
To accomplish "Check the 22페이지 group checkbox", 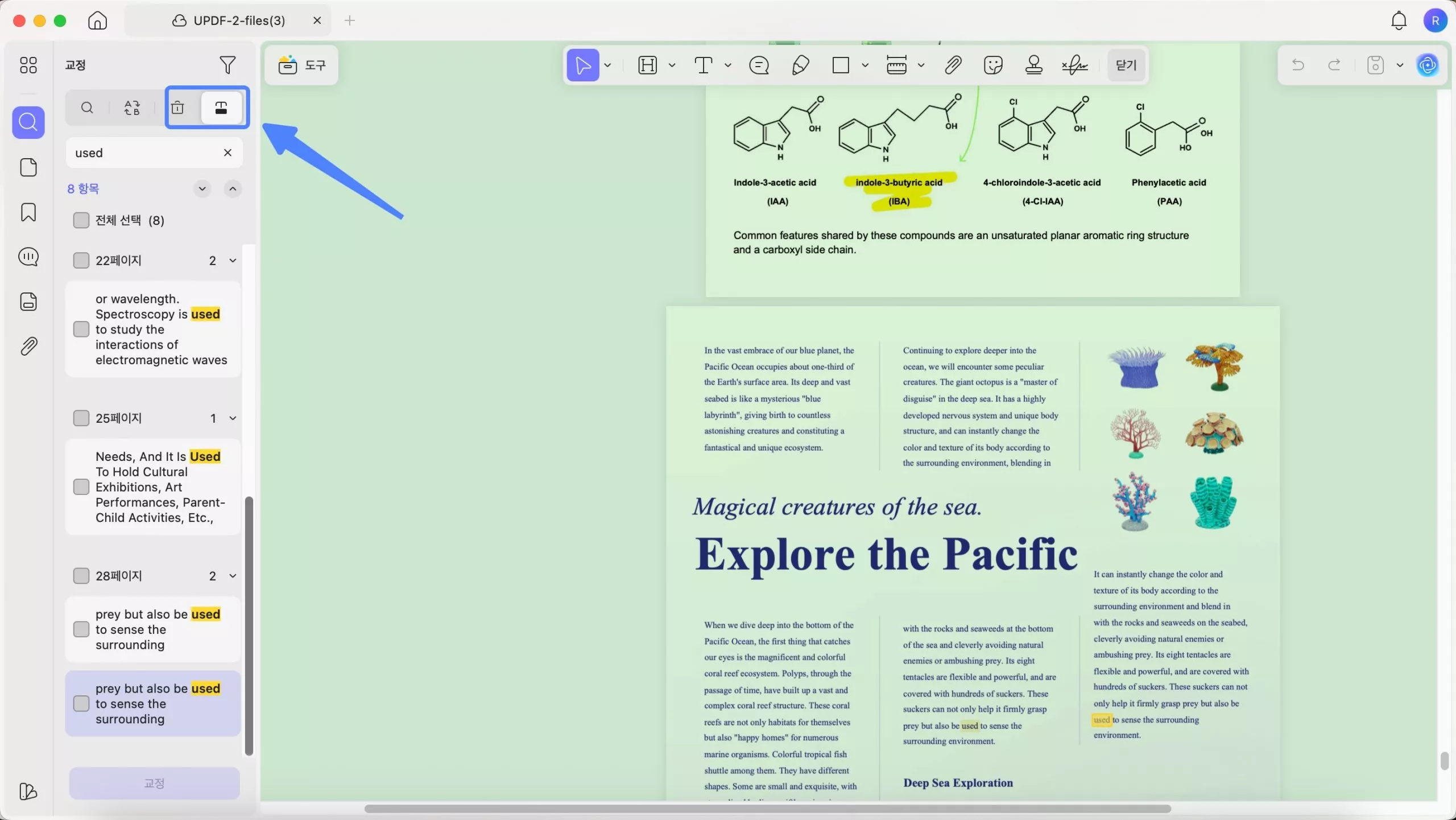I will pos(81,261).
